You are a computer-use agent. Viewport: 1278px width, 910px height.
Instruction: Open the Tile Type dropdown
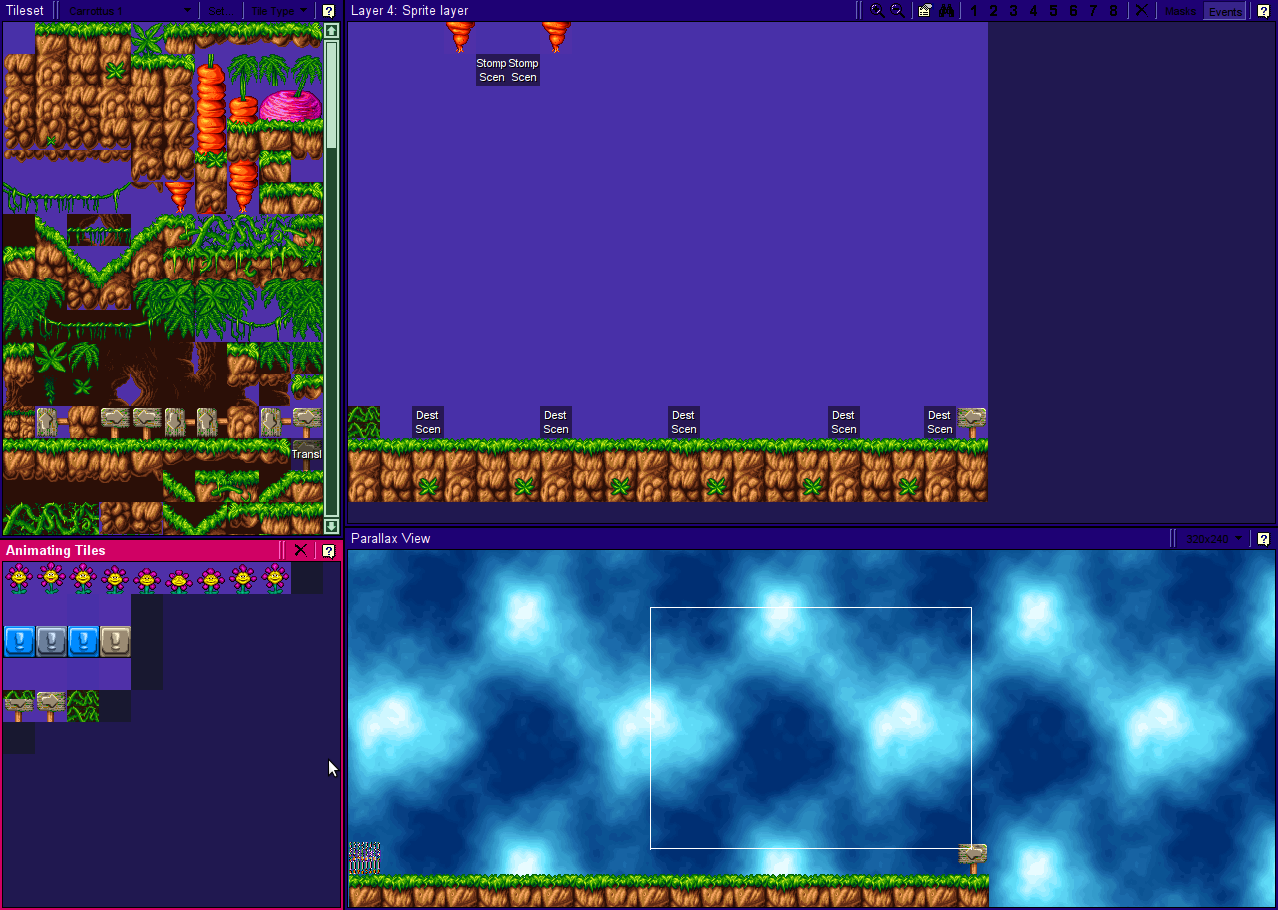tap(279, 11)
